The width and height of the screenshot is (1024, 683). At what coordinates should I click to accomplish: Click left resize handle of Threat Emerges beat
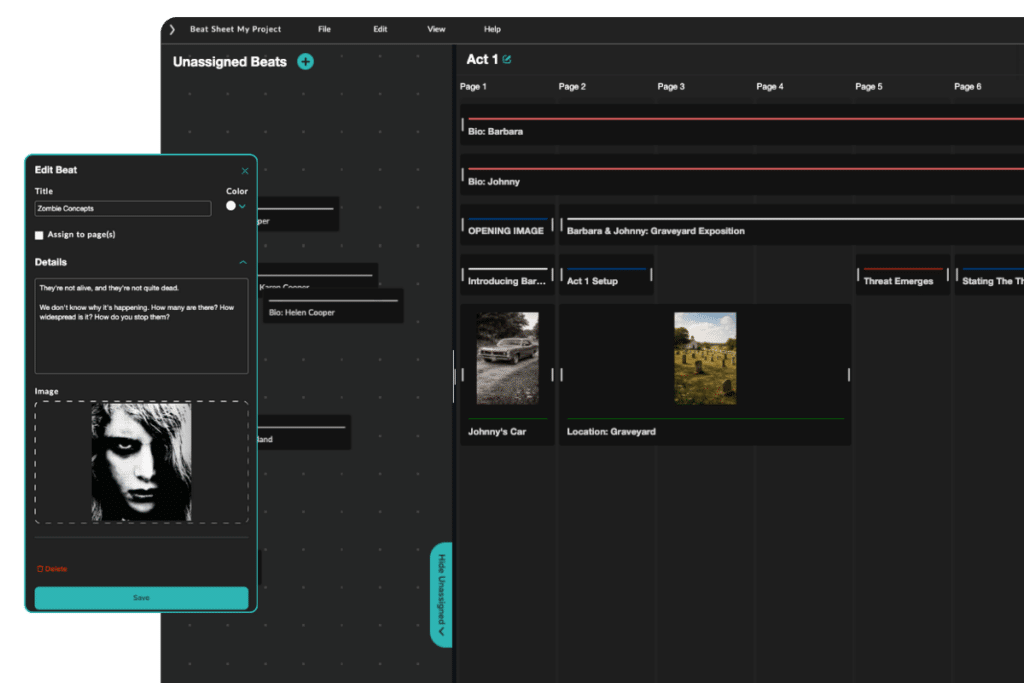pyautogui.click(x=858, y=275)
